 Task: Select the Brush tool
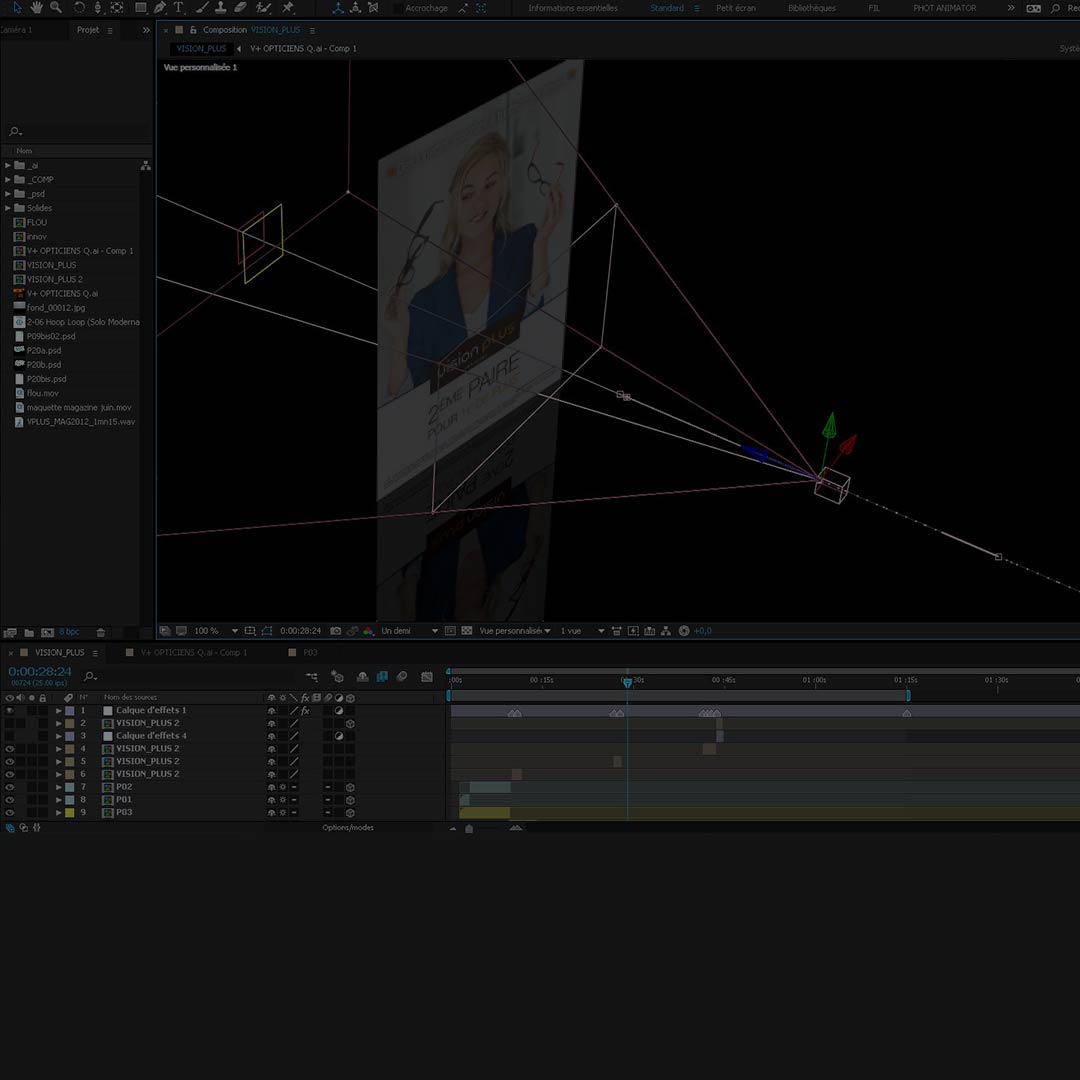[x=202, y=8]
